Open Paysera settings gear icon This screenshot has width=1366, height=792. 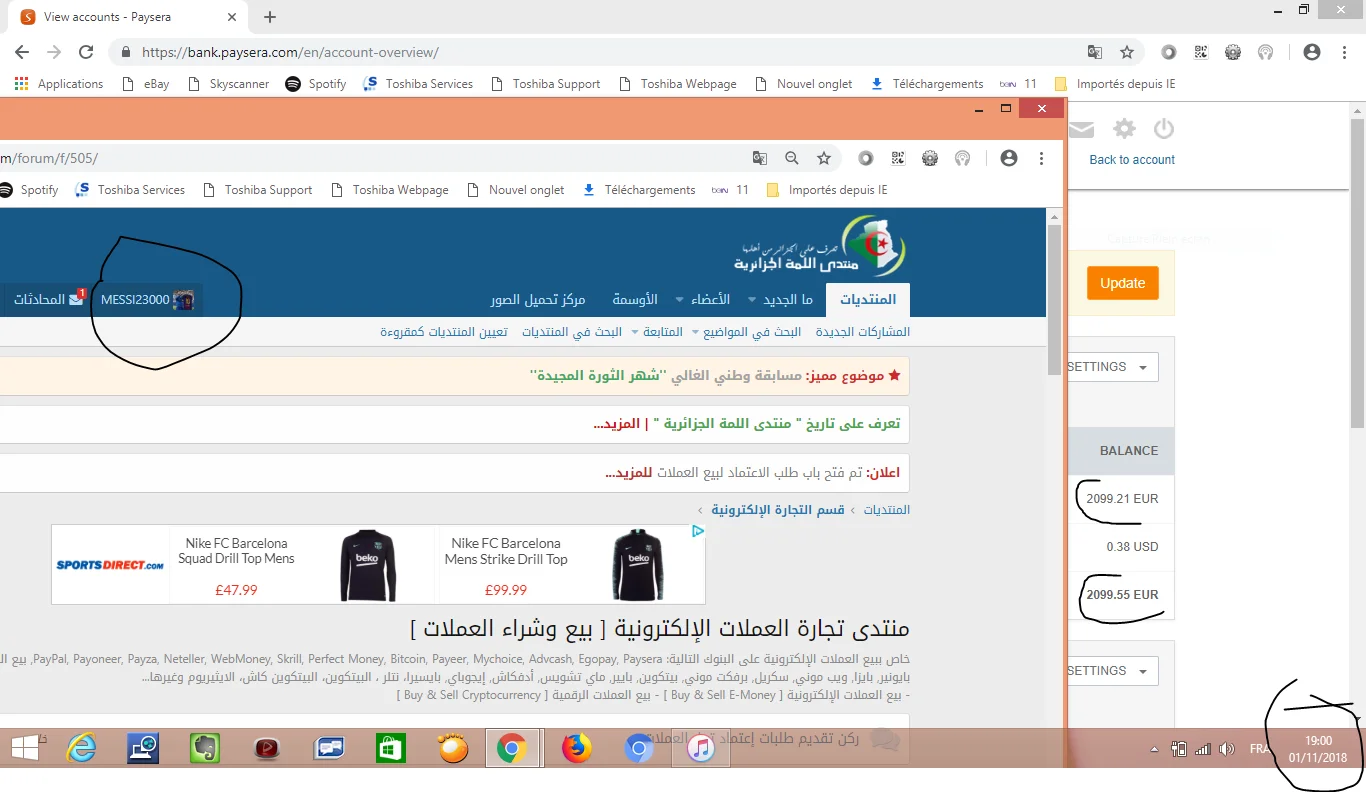[x=1125, y=128]
